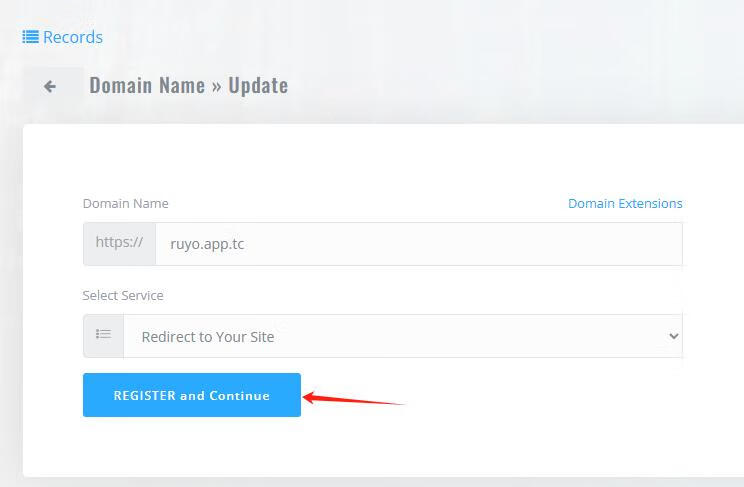This screenshot has width=744, height=487.
Task: Click the "Domain Name" field label
Action: (125, 203)
